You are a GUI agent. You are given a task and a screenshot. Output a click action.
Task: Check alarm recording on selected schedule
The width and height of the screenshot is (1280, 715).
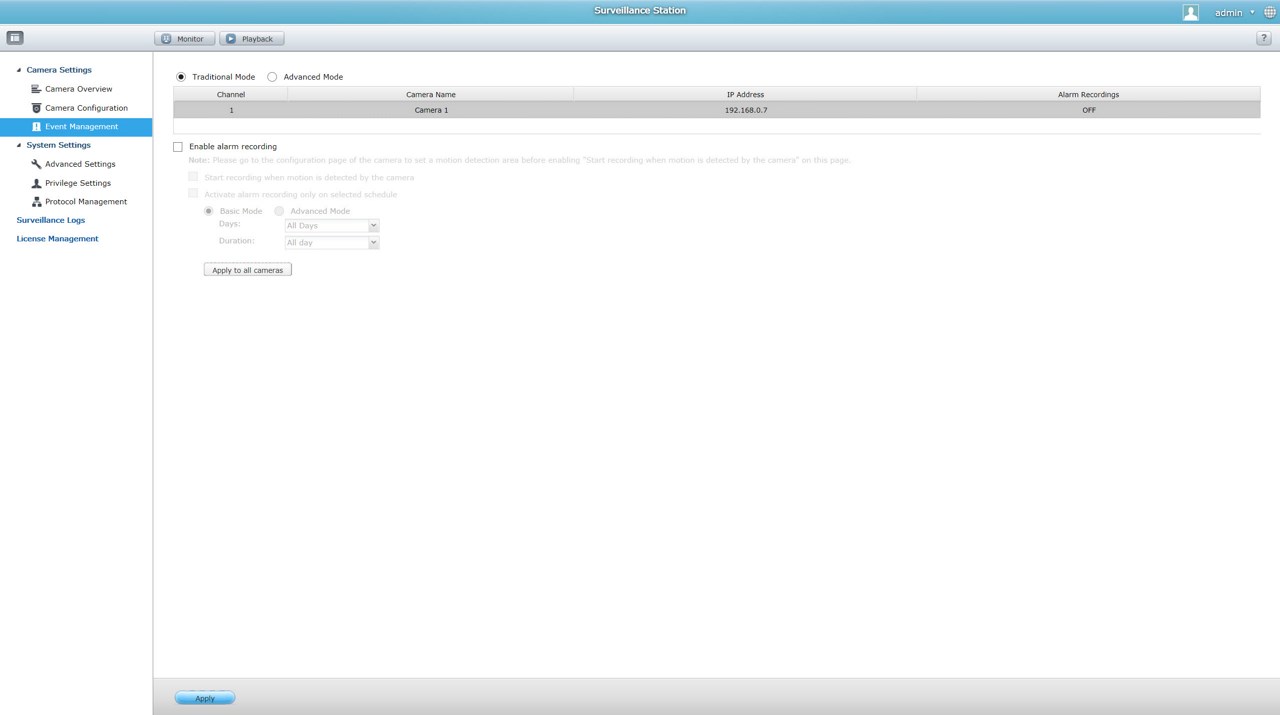(x=193, y=194)
